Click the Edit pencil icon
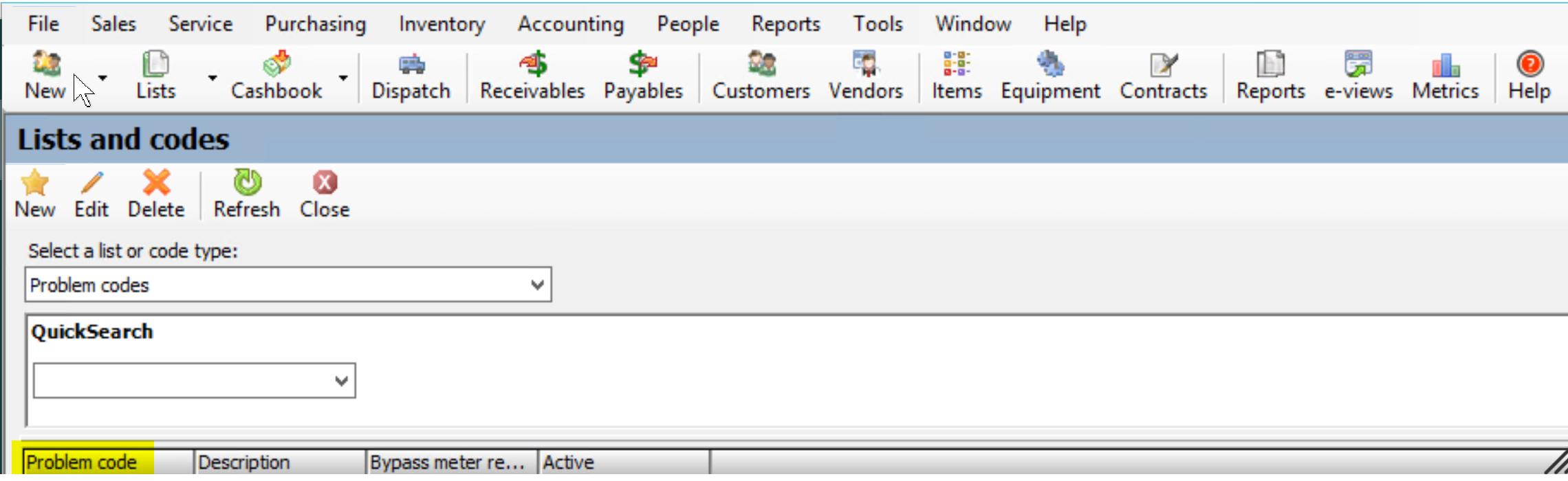 coord(91,194)
